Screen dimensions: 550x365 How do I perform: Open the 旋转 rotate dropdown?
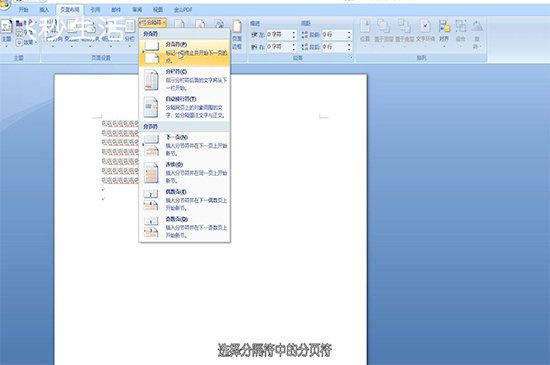pyautogui.click(x=477, y=34)
